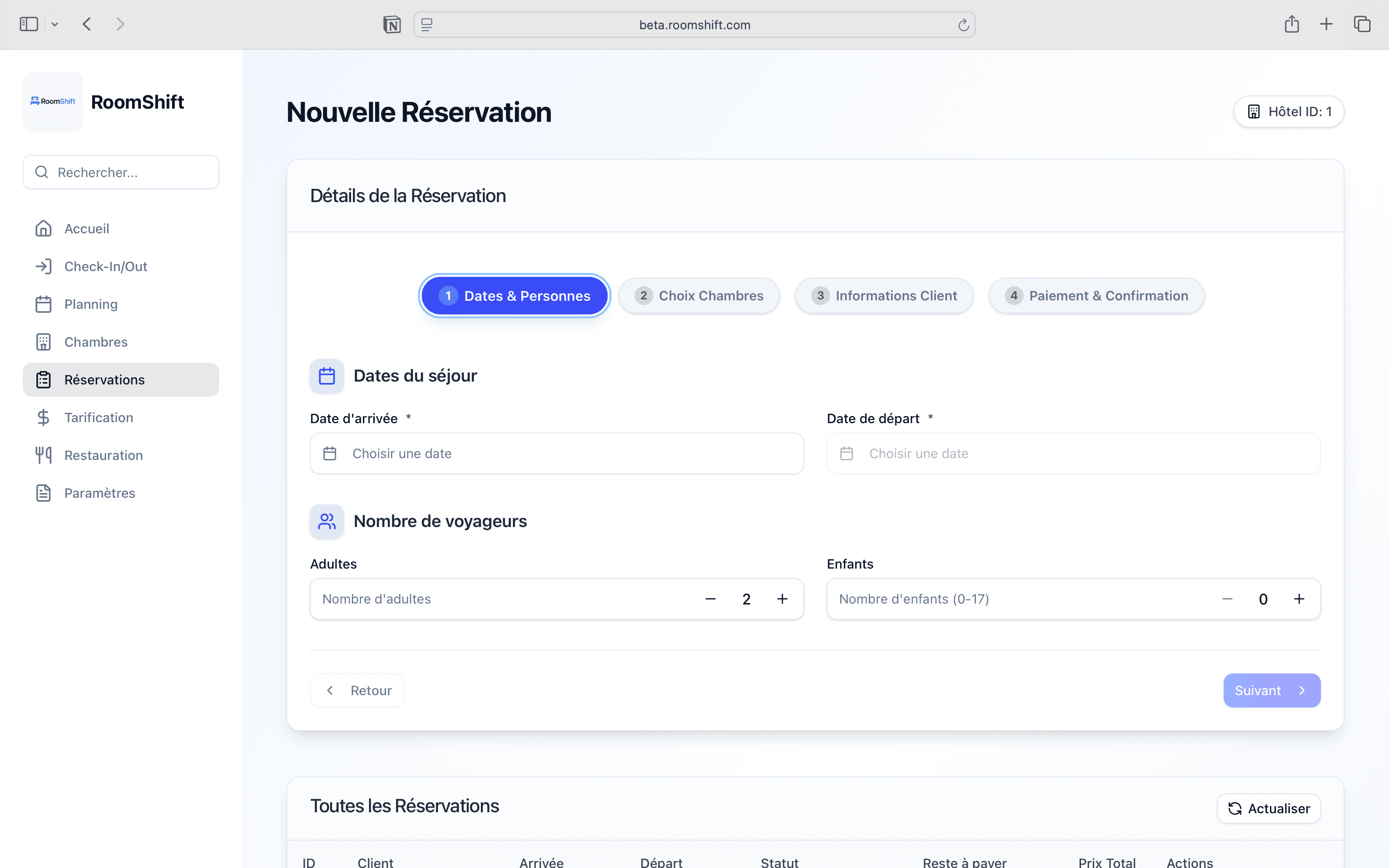Expand the browser sidebar dropdown chevron
The width and height of the screenshot is (1389, 868).
click(x=54, y=25)
